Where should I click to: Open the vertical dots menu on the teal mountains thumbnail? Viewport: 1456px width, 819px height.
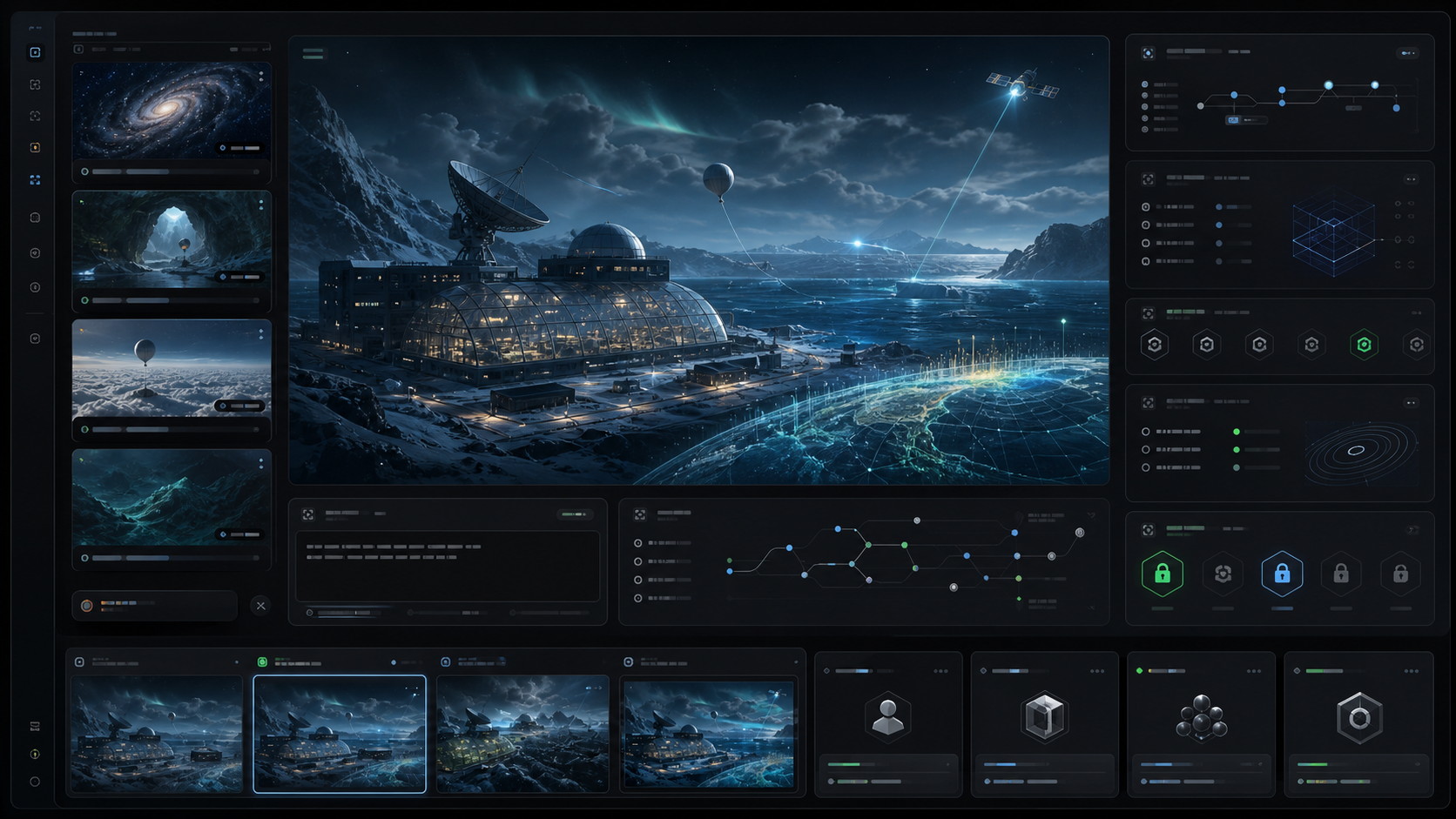pyautogui.click(x=261, y=464)
